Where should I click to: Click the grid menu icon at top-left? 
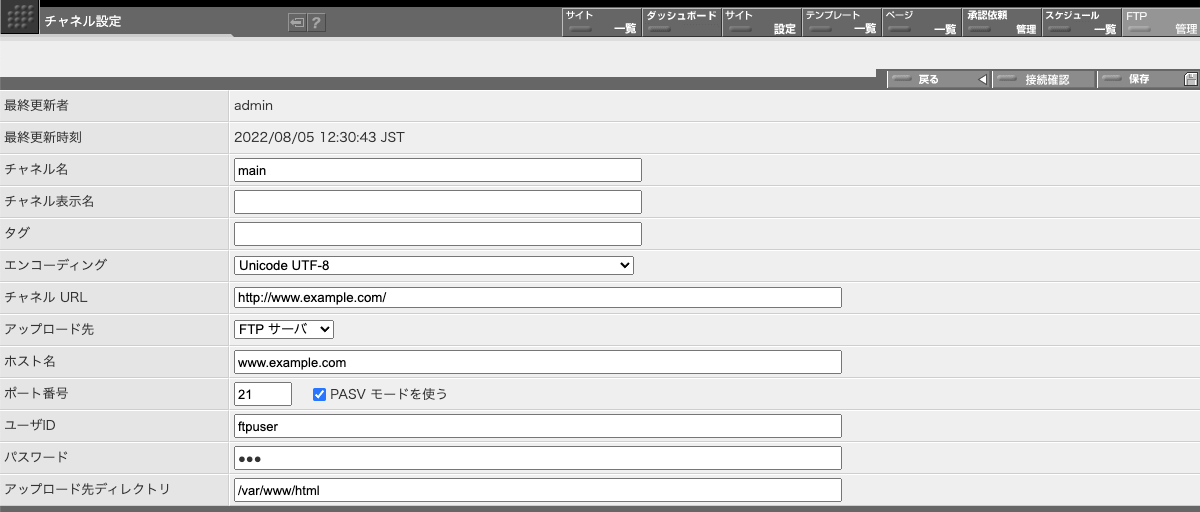tap(20, 19)
